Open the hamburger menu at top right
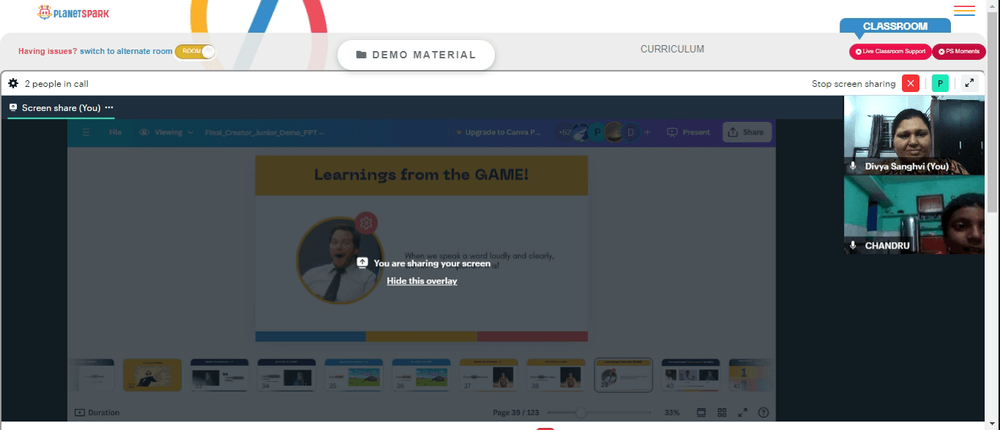Image resolution: width=1000 pixels, height=430 pixels. click(x=964, y=11)
